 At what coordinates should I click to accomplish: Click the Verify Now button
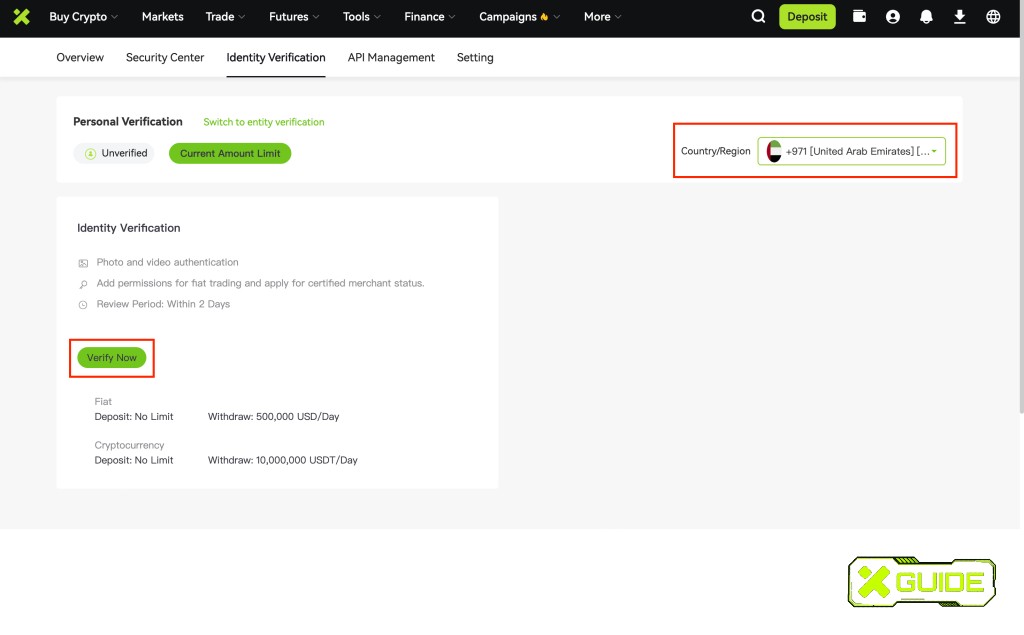tap(112, 357)
